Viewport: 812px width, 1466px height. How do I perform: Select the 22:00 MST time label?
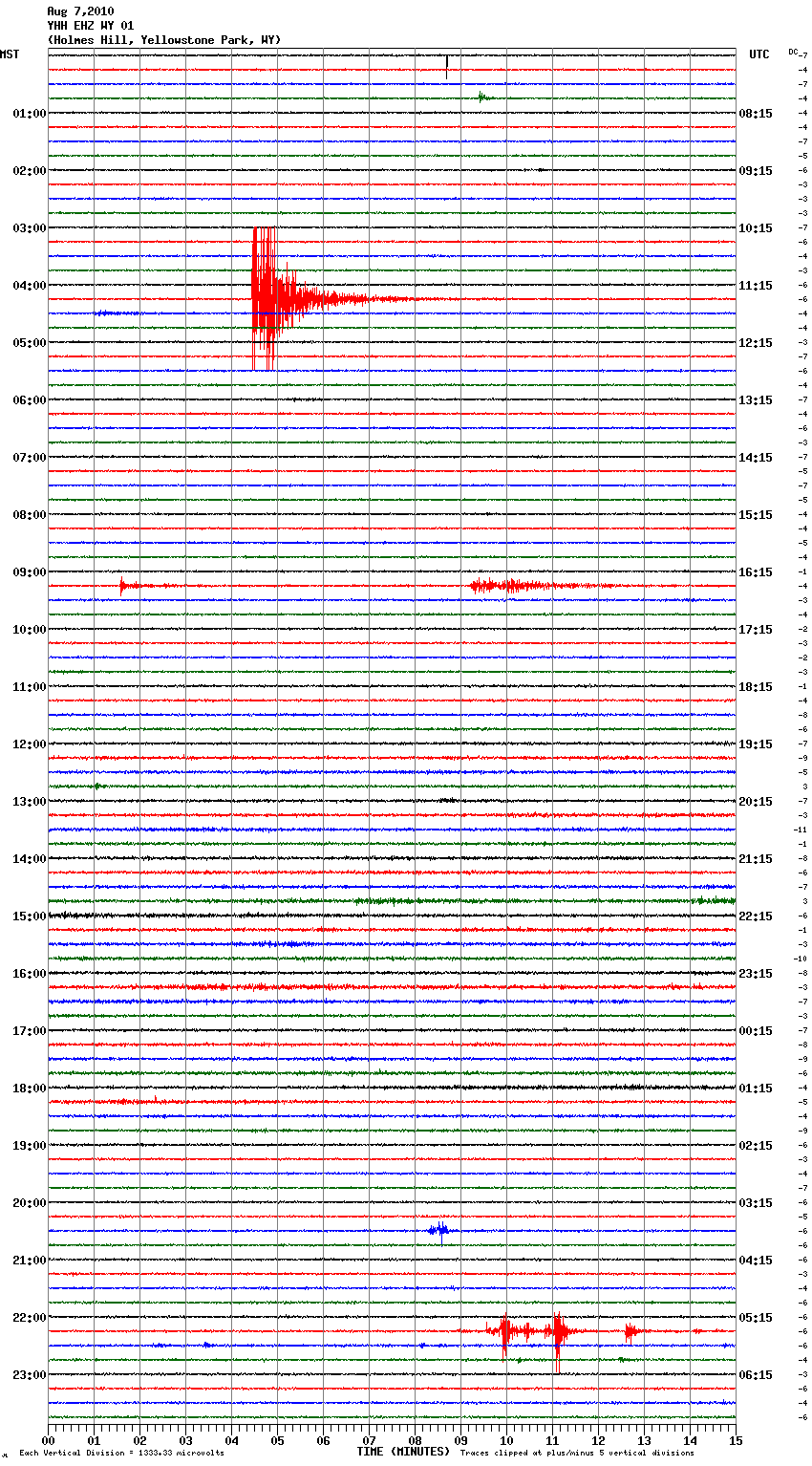[x=30, y=1318]
